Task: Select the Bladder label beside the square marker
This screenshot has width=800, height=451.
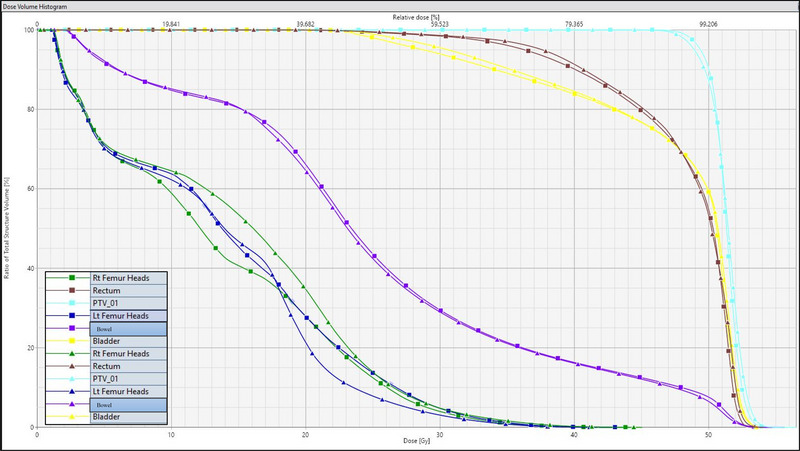Action: pyautogui.click(x=106, y=341)
